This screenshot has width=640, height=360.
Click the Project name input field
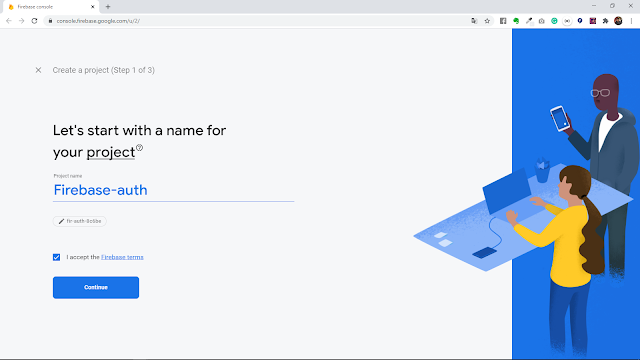click(173, 190)
